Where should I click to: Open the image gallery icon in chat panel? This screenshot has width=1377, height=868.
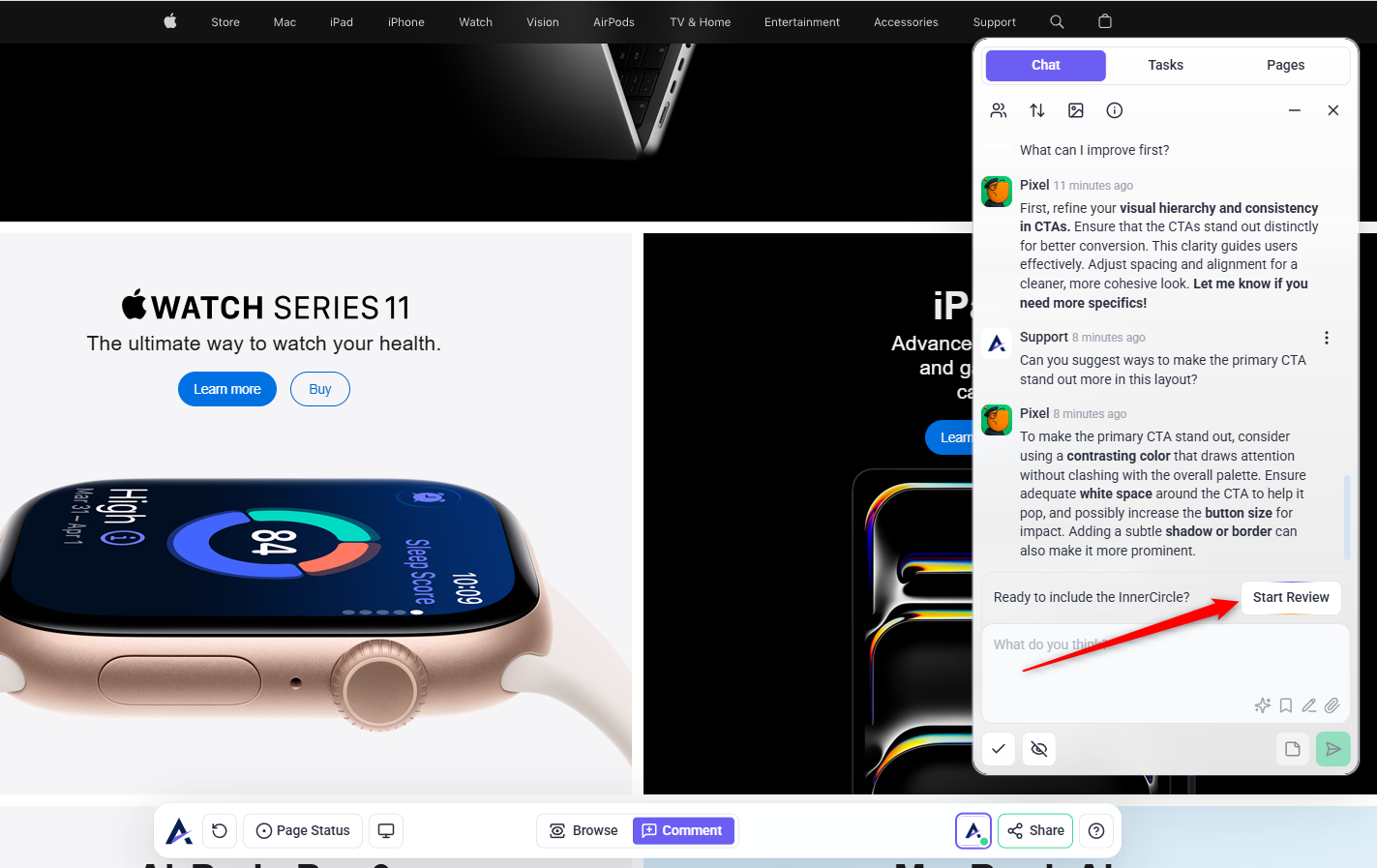[x=1076, y=110]
